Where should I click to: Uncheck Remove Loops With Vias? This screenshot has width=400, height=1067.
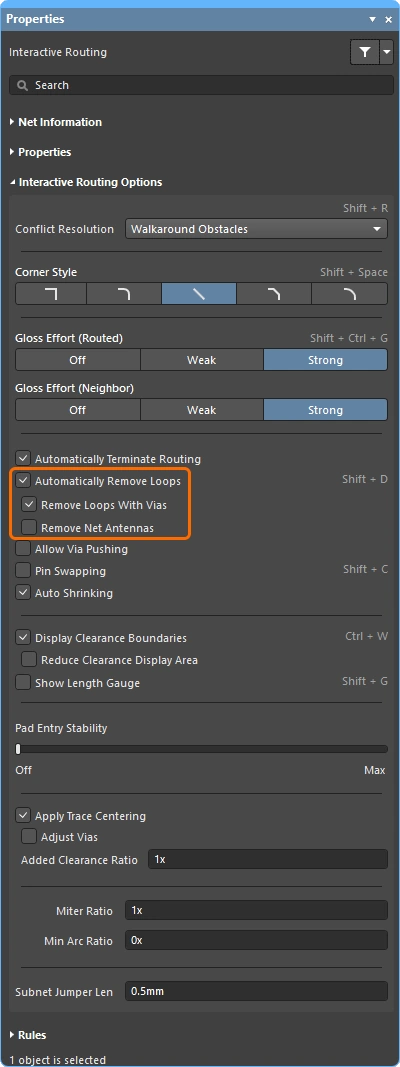29,505
